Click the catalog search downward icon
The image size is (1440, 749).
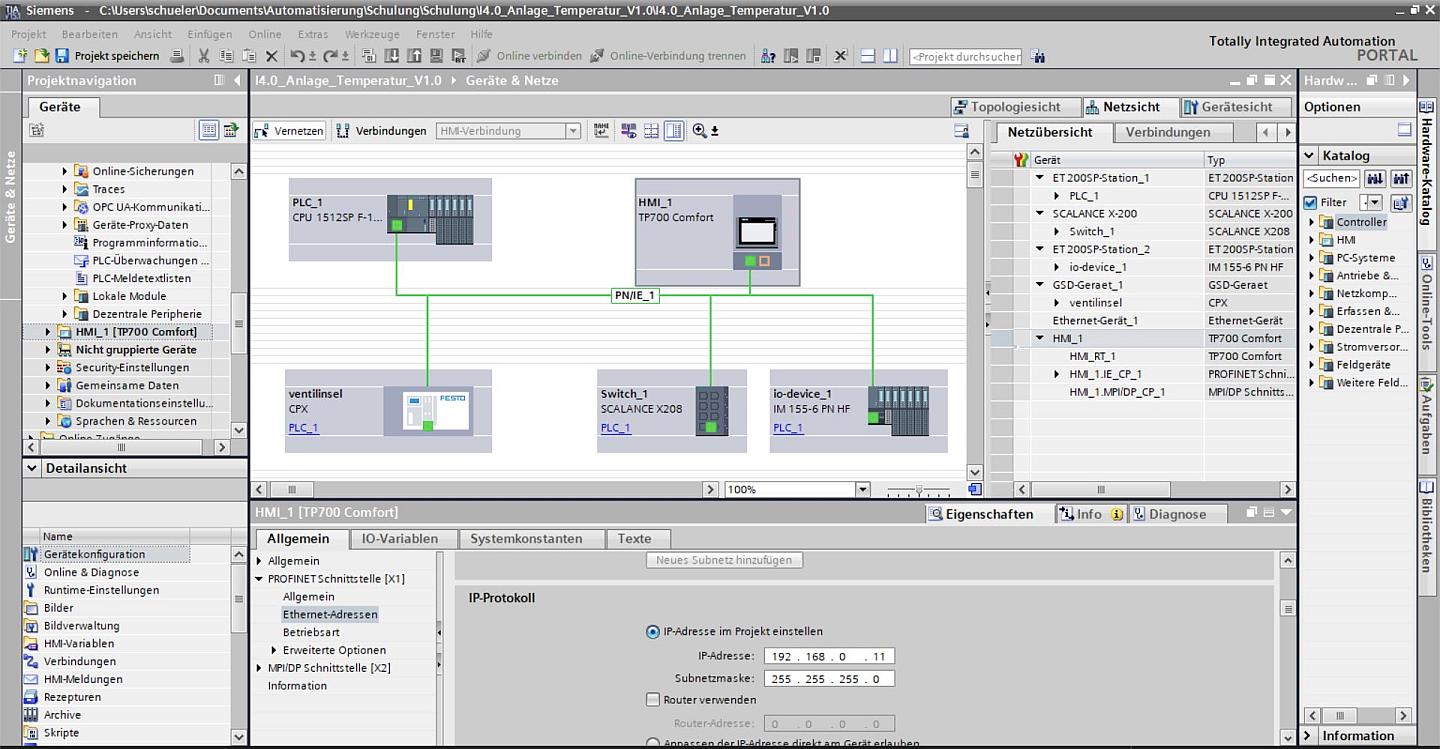(x=1375, y=178)
